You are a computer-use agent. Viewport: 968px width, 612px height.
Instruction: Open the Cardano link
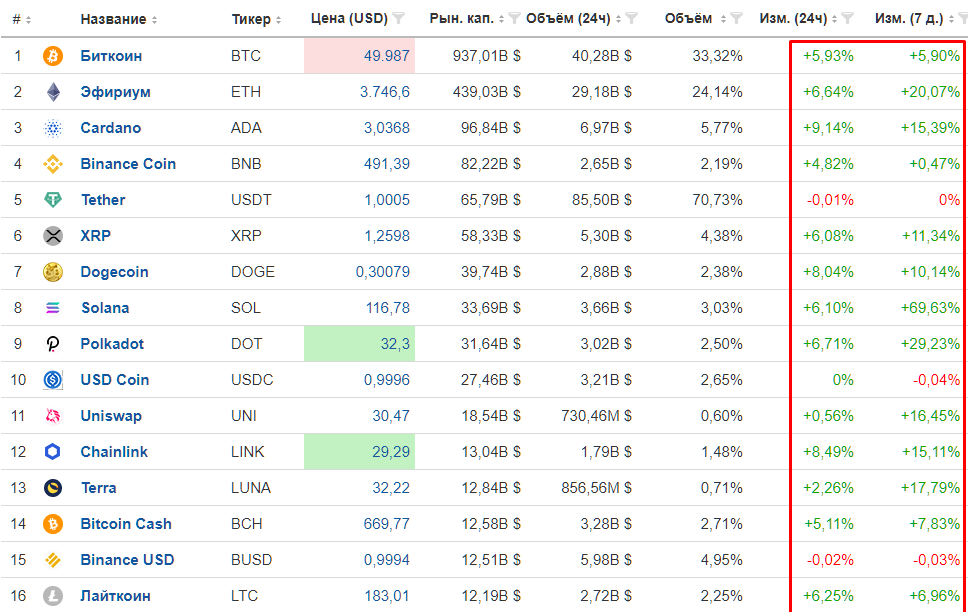[111, 128]
